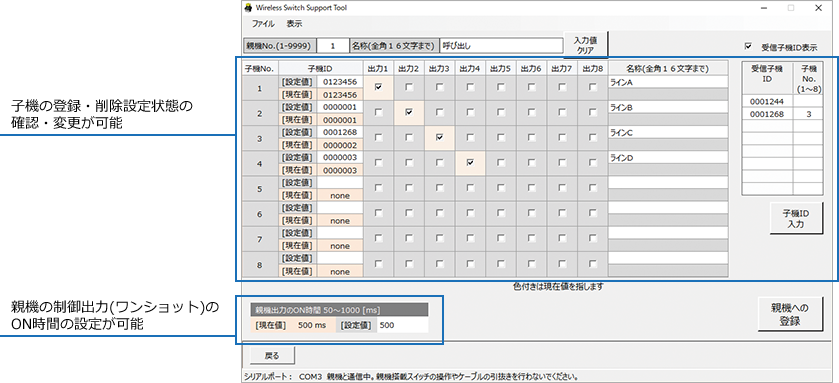Click the 入力値クリア button
This screenshot has height=383, width=839.
pos(585,44)
